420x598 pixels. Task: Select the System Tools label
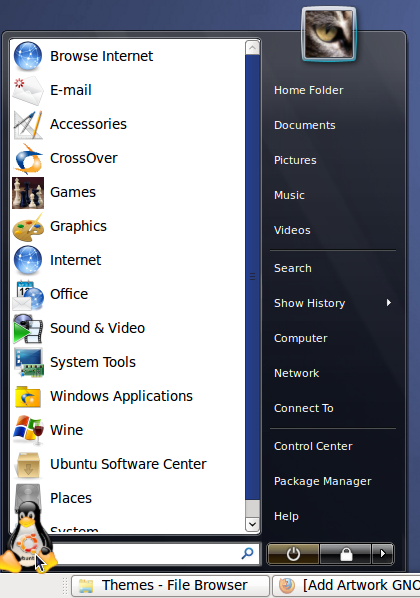[x=93, y=362]
